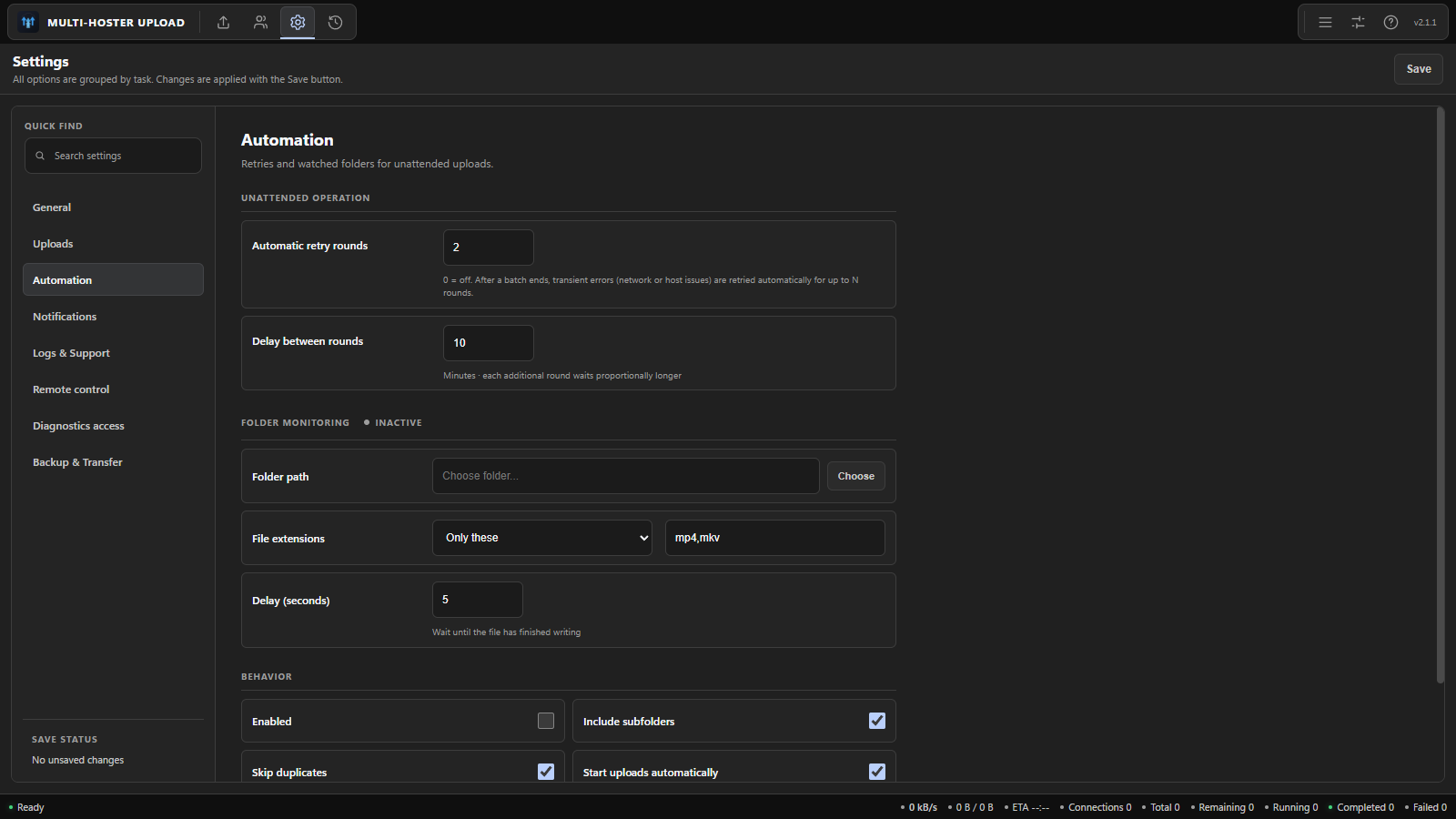Uncheck Skip duplicates checkbox
1456x819 pixels.
(x=546, y=772)
